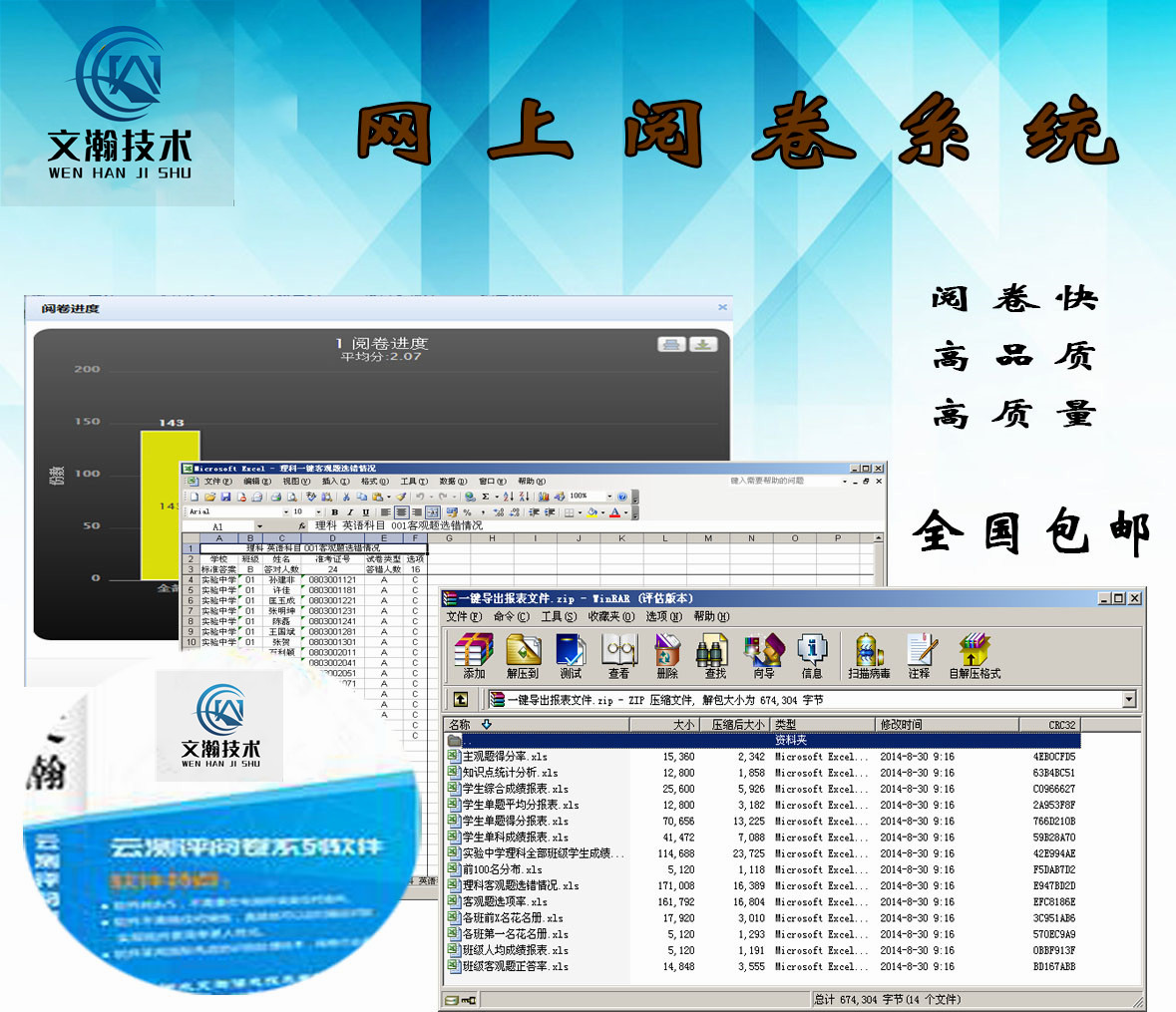This screenshot has height=1012, width=1176.
Task: Click the Delete (删除) recycle icon
Action: point(667,653)
